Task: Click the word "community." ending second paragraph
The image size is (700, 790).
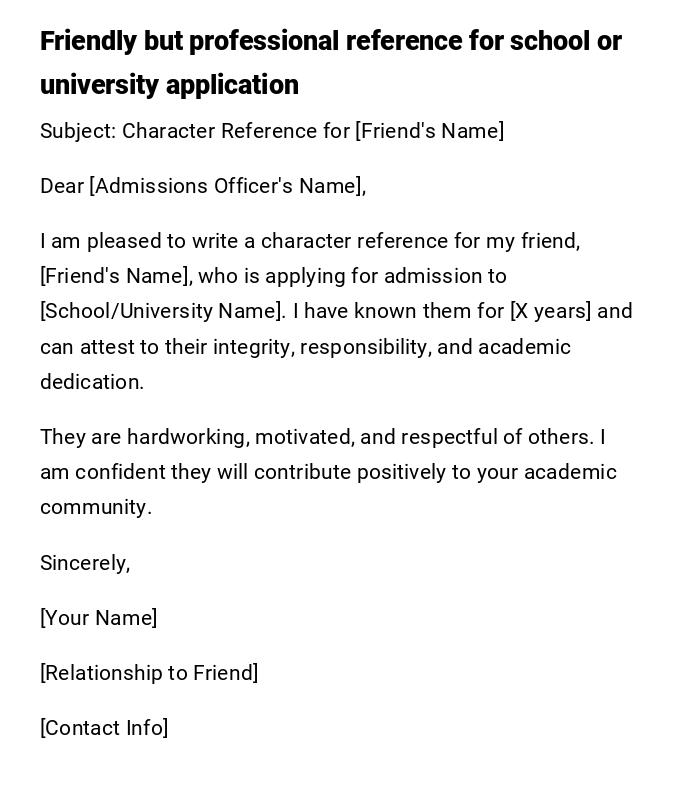Action: pyautogui.click(x=96, y=507)
